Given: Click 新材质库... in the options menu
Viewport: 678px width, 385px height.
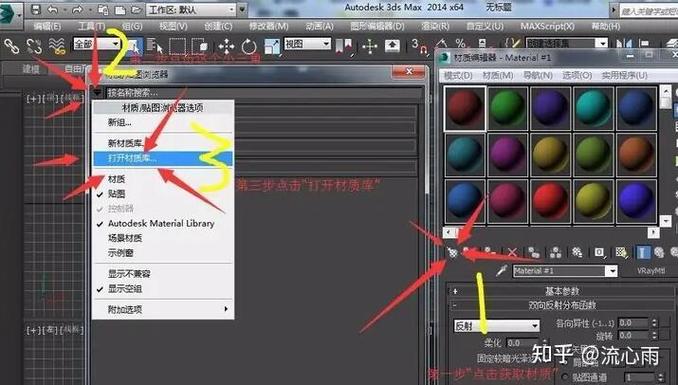Looking at the screenshot, I should (126, 143).
